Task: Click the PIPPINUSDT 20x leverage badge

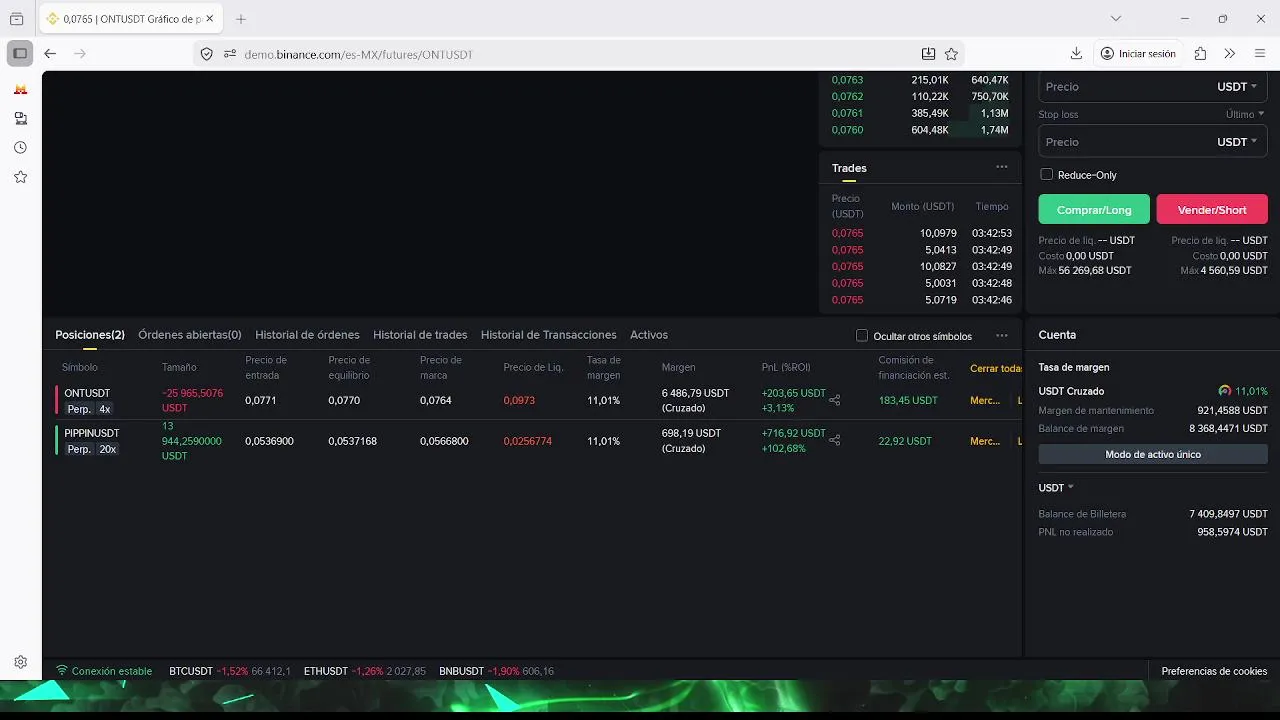Action: click(107, 449)
